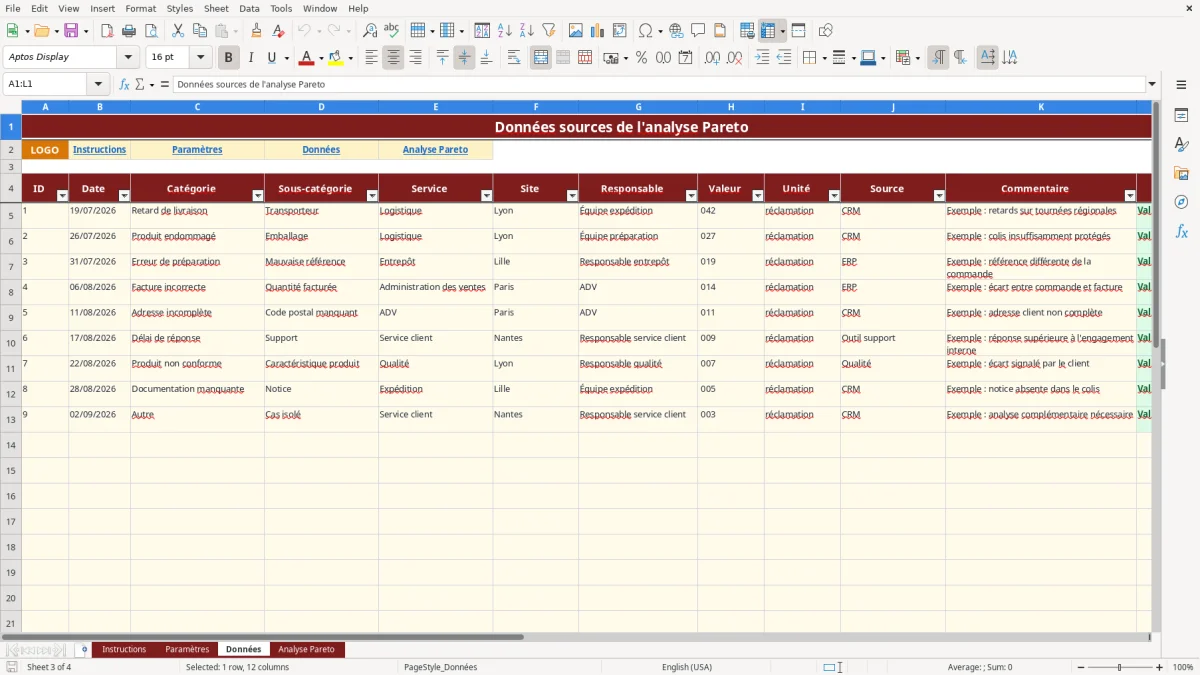Switch to the Analyse Pareto sheet tab
1200x675 pixels.
[306, 650]
